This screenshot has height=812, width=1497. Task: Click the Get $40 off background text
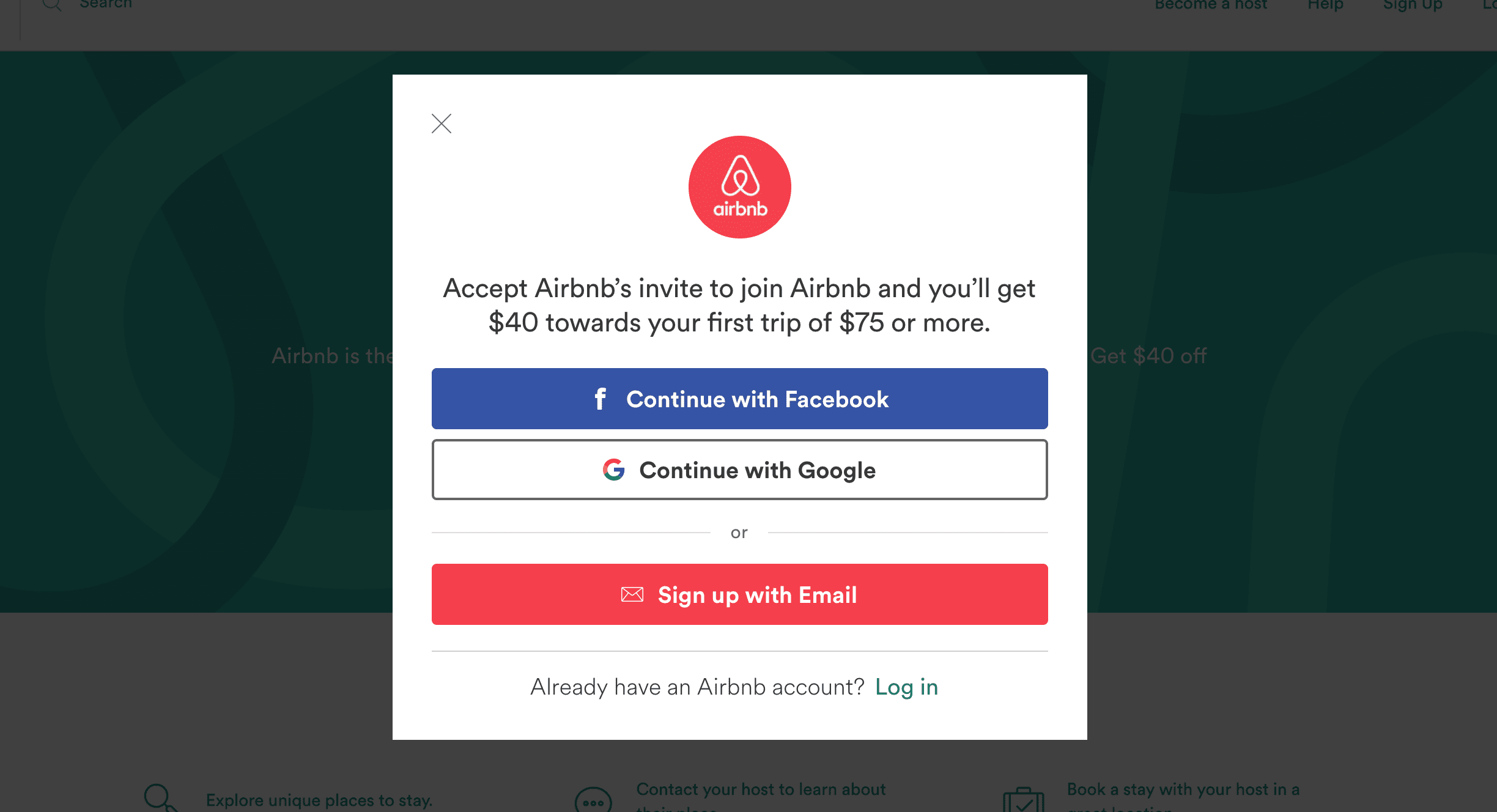click(x=1148, y=356)
